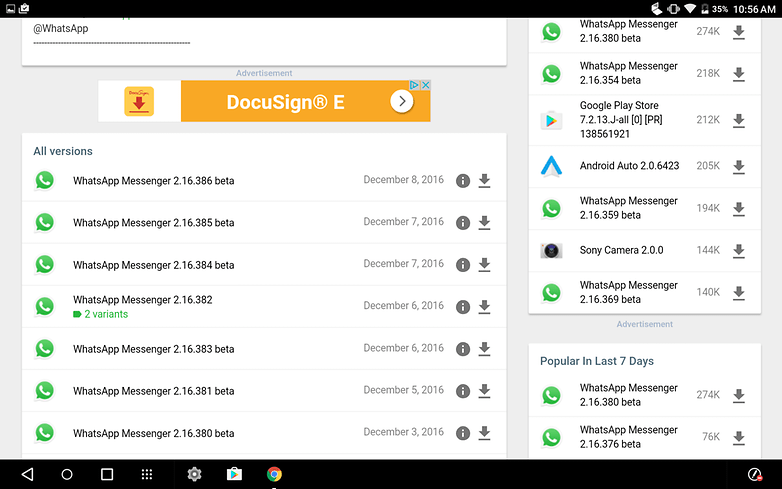Image resolution: width=782 pixels, height=489 pixels.
Task: Click the December 5, 2016 date
Action: tap(403, 390)
